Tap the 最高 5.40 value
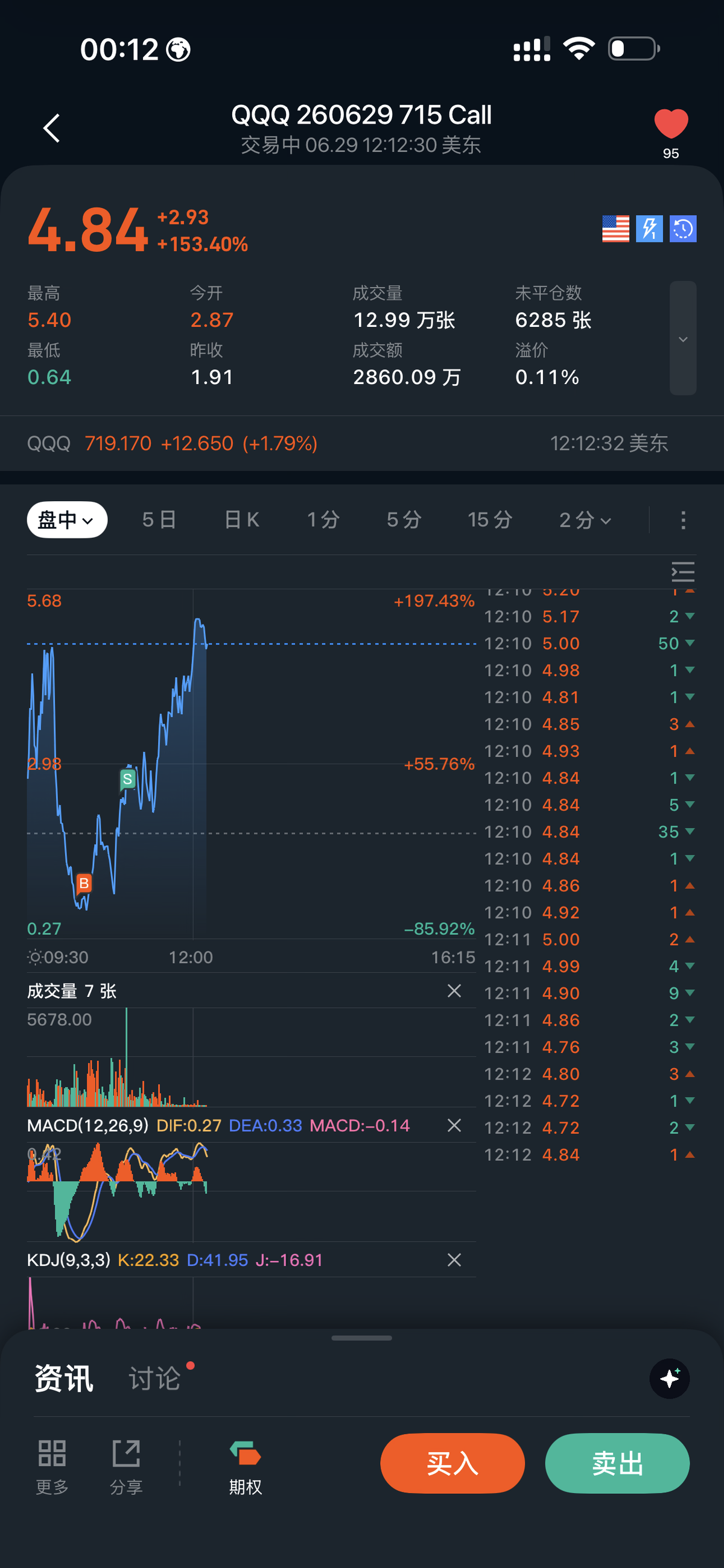This screenshot has width=724, height=1568. (x=49, y=320)
